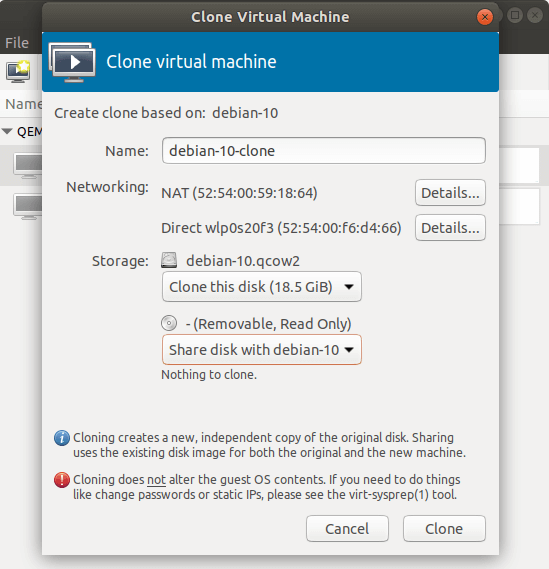Click the 'Create clone based on: debian-10' text
Image resolution: width=549 pixels, height=569 pixels.
(x=166, y=113)
